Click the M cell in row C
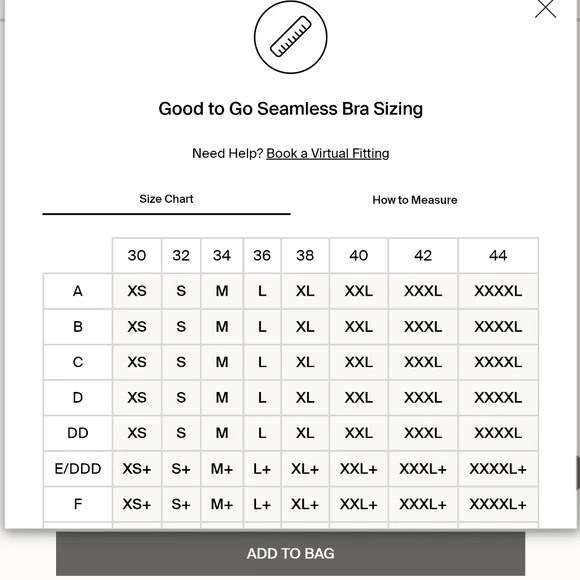The height and width of the screenshot is (580, 580). pyautogui.click(x=222, y=362)
